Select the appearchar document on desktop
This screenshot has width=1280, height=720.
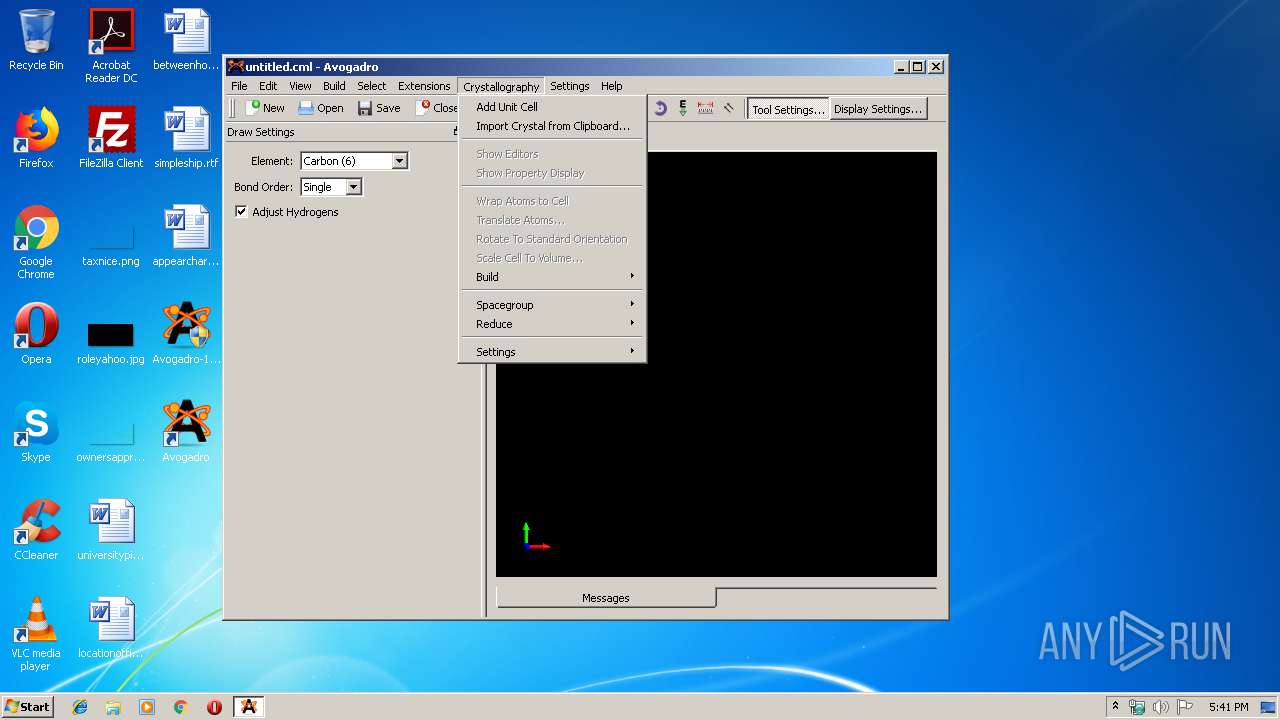point(186,235)
